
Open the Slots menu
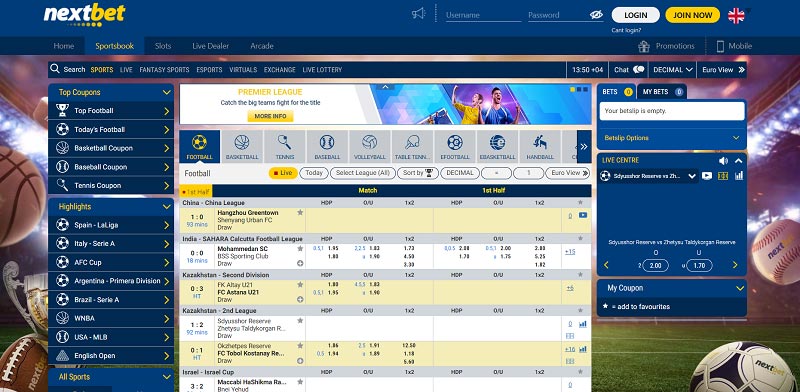pos(163,46)
